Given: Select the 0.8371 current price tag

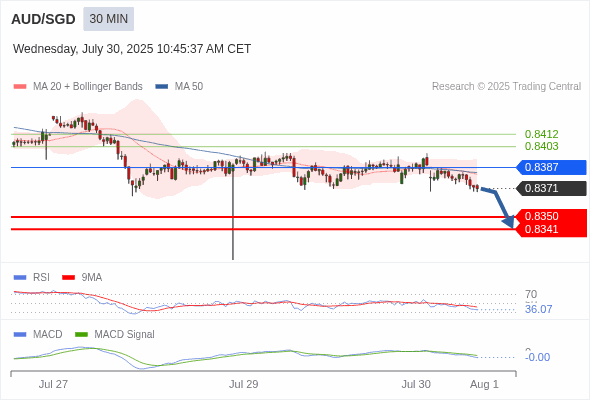Looking at the screenshot, I should (551, 188).
